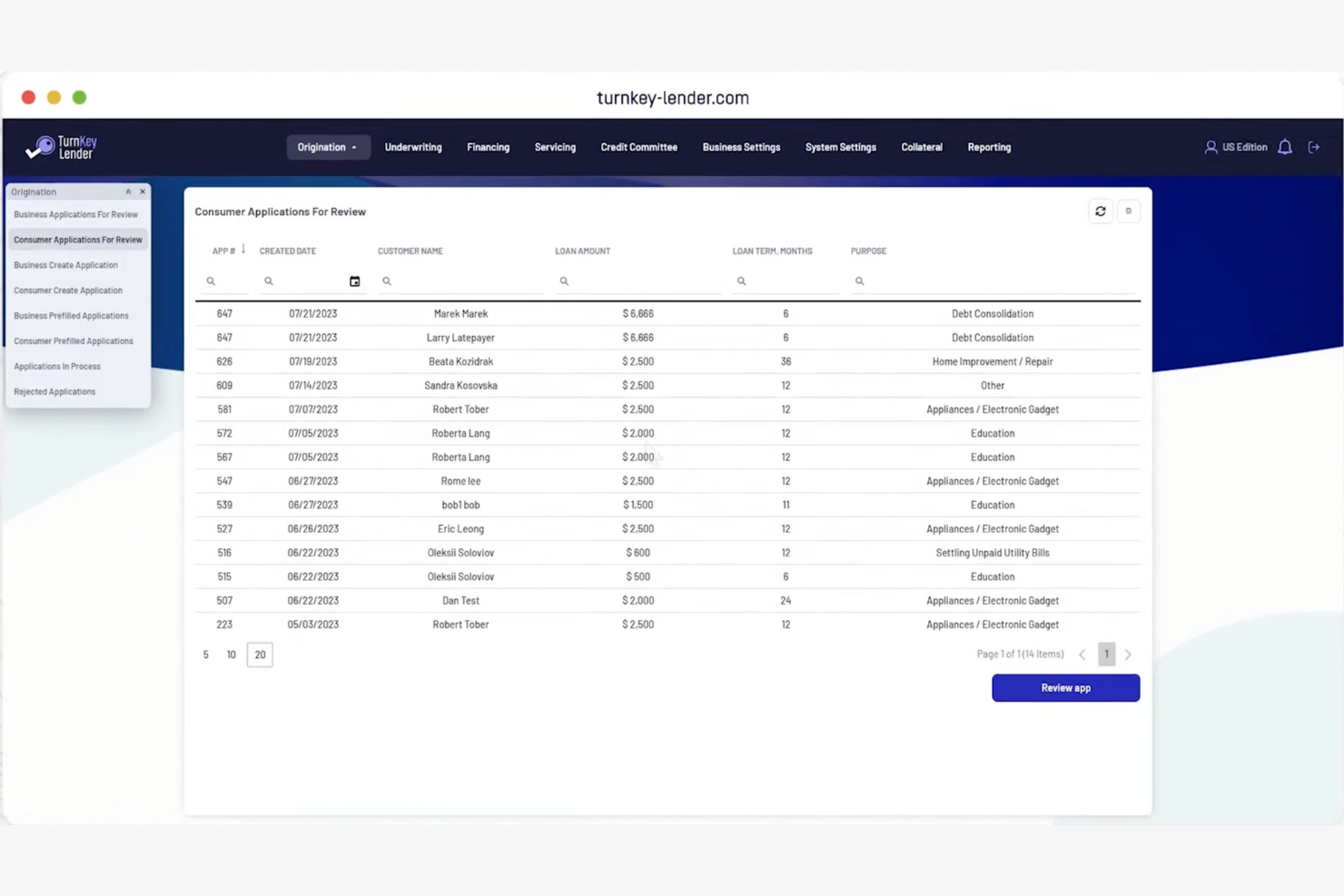Screen dimensions: 1344x896
Task: Switch to the Underwriting menu
Action: tap(413, 146)
